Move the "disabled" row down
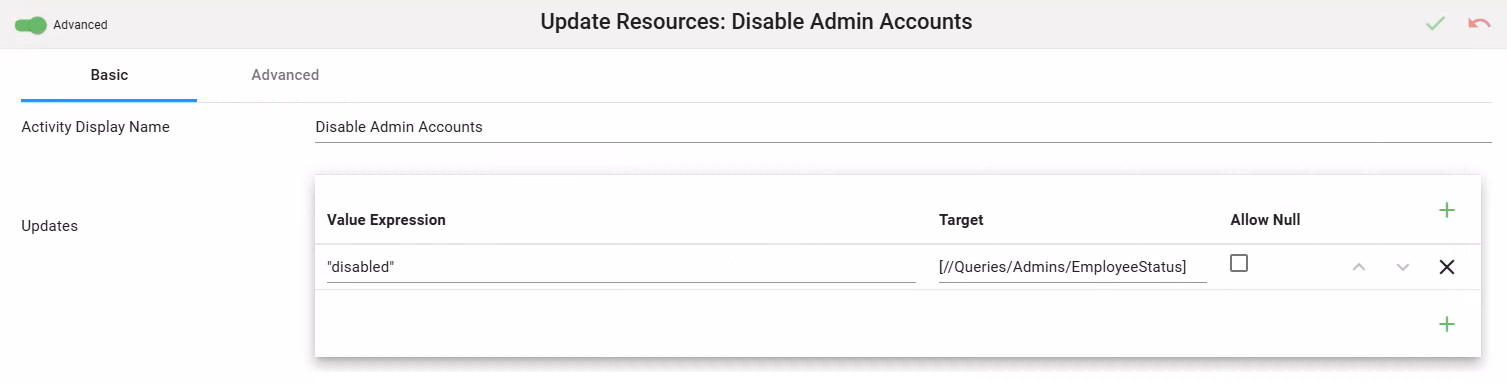This screenshot has width=1507, height=383. (1403, 267)
